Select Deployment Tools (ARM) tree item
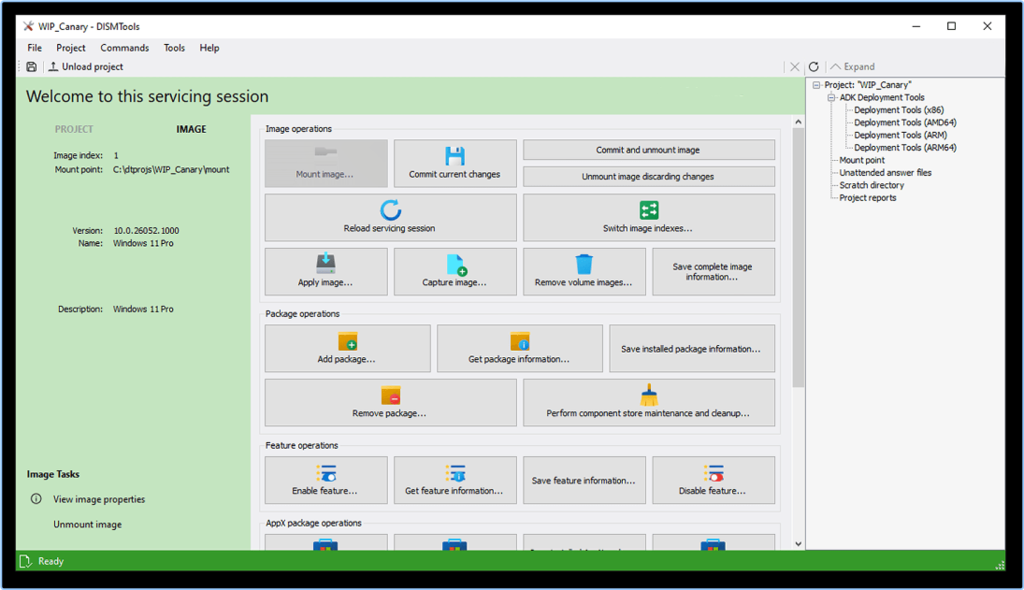Viewport: 1024px width, 590px height. (x=900, y=135)
